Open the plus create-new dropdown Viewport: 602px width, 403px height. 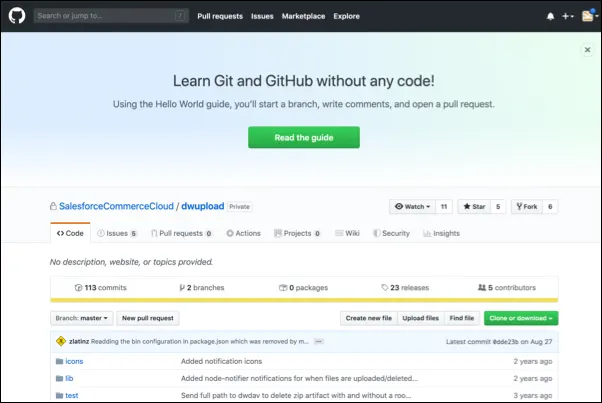point(567,16)
